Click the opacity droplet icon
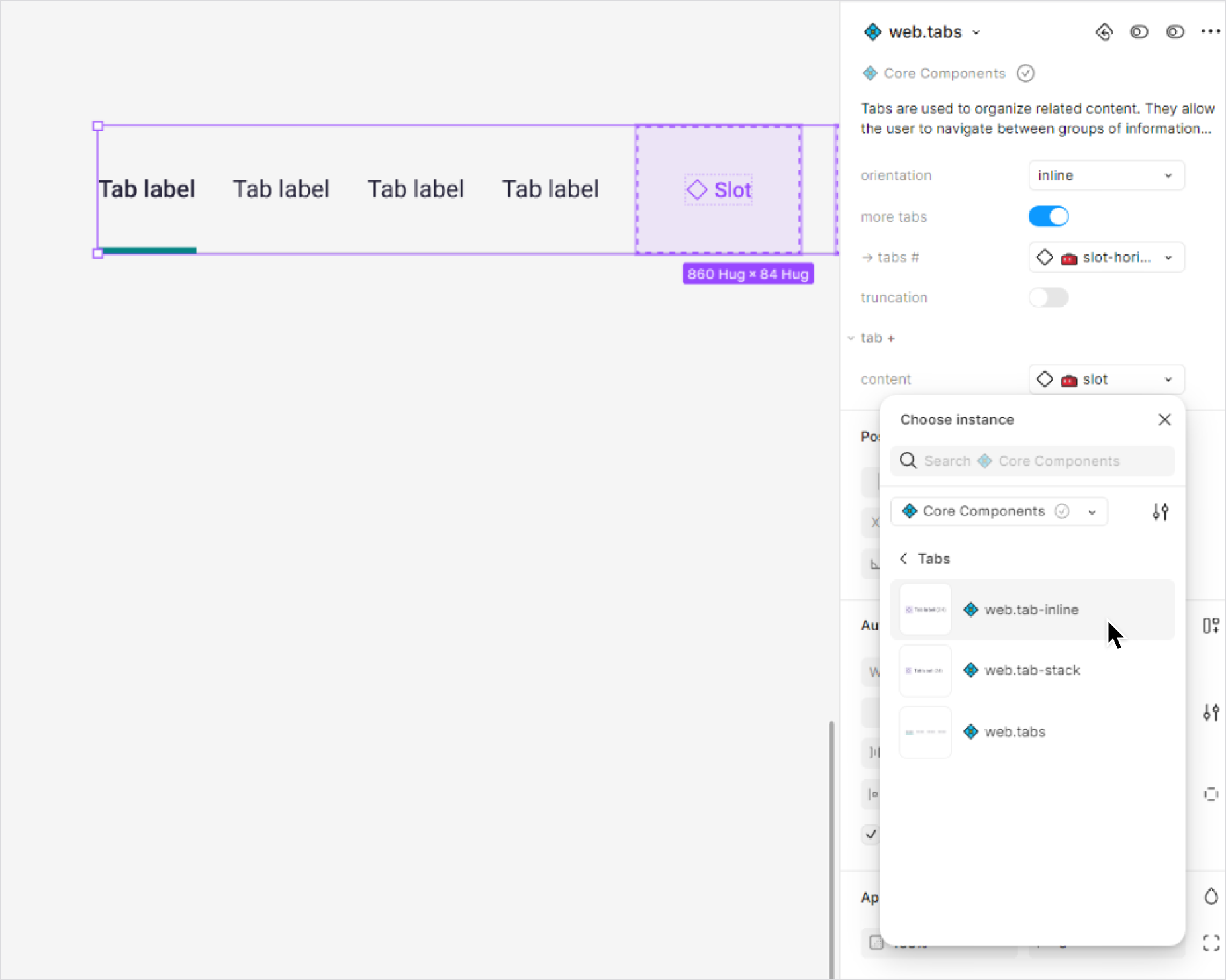Screen dimensions: 1226x980 pyautogui.click(x=1211, y=897)
